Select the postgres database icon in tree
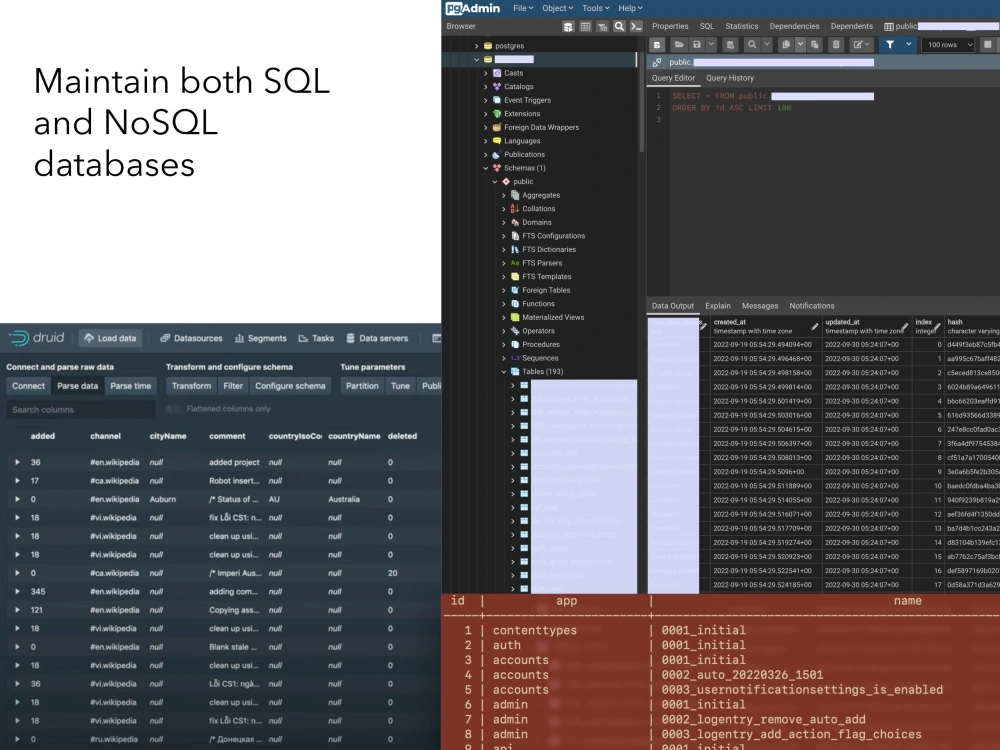 (x=488, y=46)
